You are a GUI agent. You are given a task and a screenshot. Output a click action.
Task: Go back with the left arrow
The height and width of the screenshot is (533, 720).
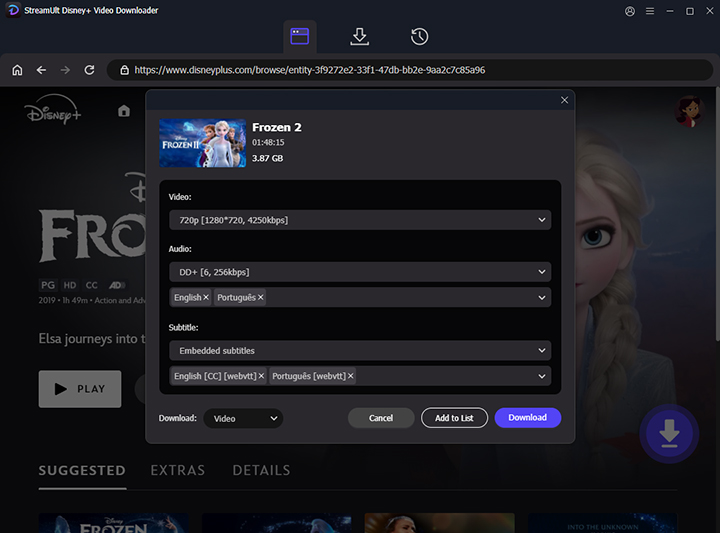41,71
